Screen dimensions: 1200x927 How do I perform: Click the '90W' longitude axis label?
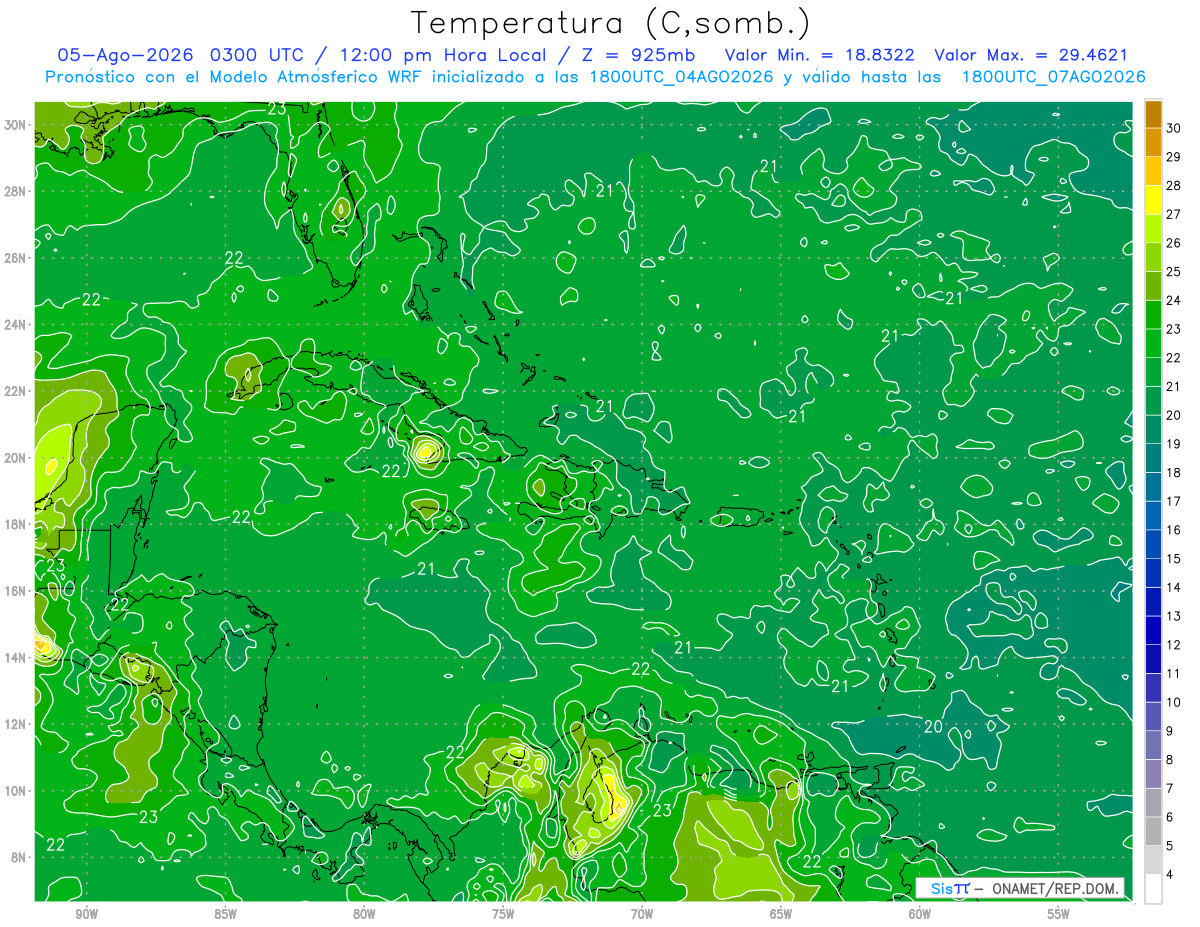coord(86,914)
